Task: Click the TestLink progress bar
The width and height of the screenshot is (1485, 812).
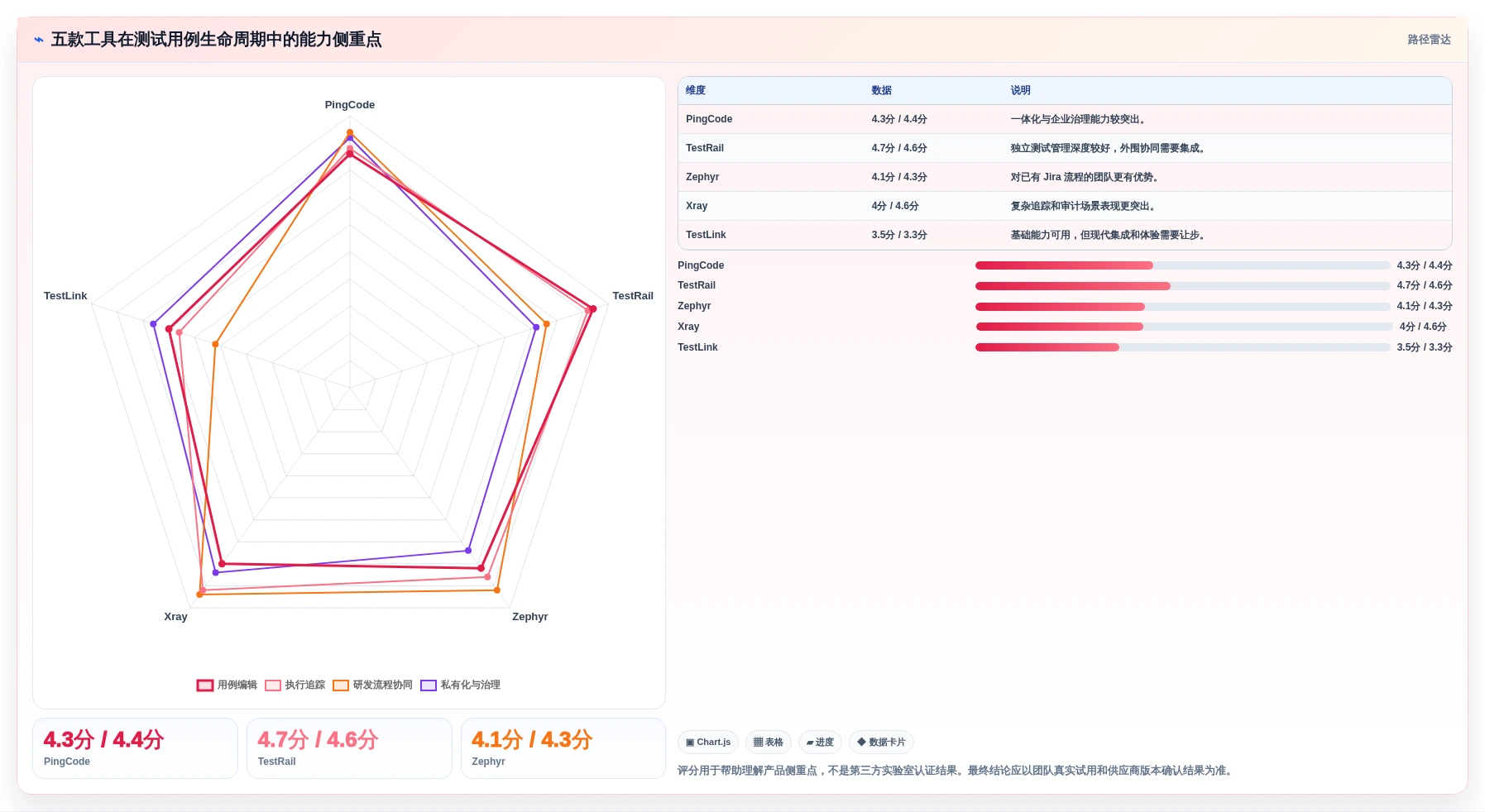Action: pos(1182,347)
